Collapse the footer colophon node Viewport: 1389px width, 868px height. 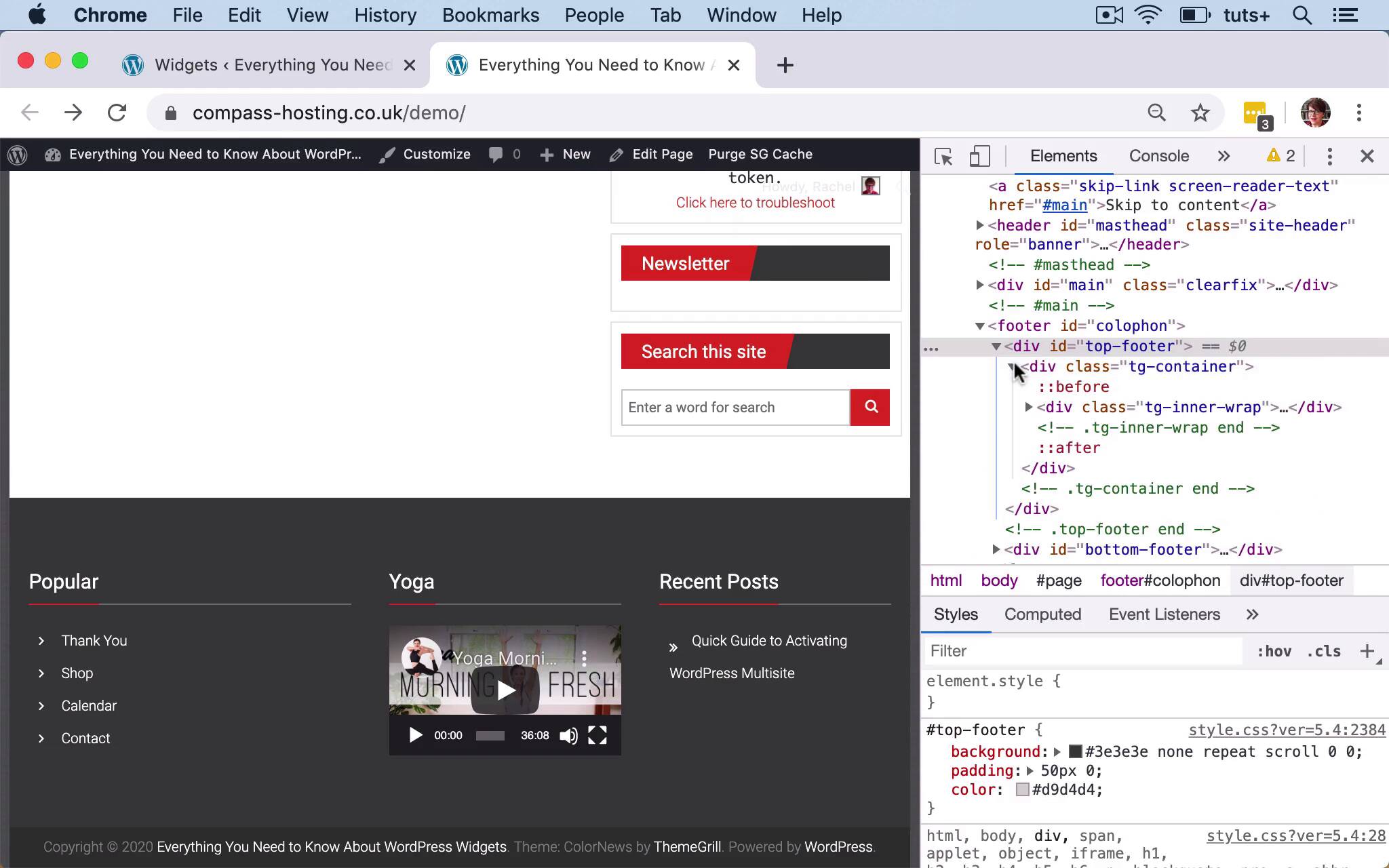coord(980,326)
